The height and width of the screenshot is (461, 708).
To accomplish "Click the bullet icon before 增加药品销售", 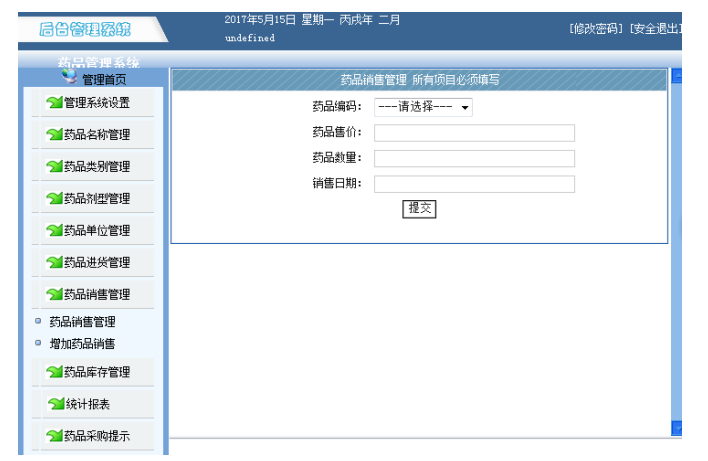I will click(x=38, y=343).
